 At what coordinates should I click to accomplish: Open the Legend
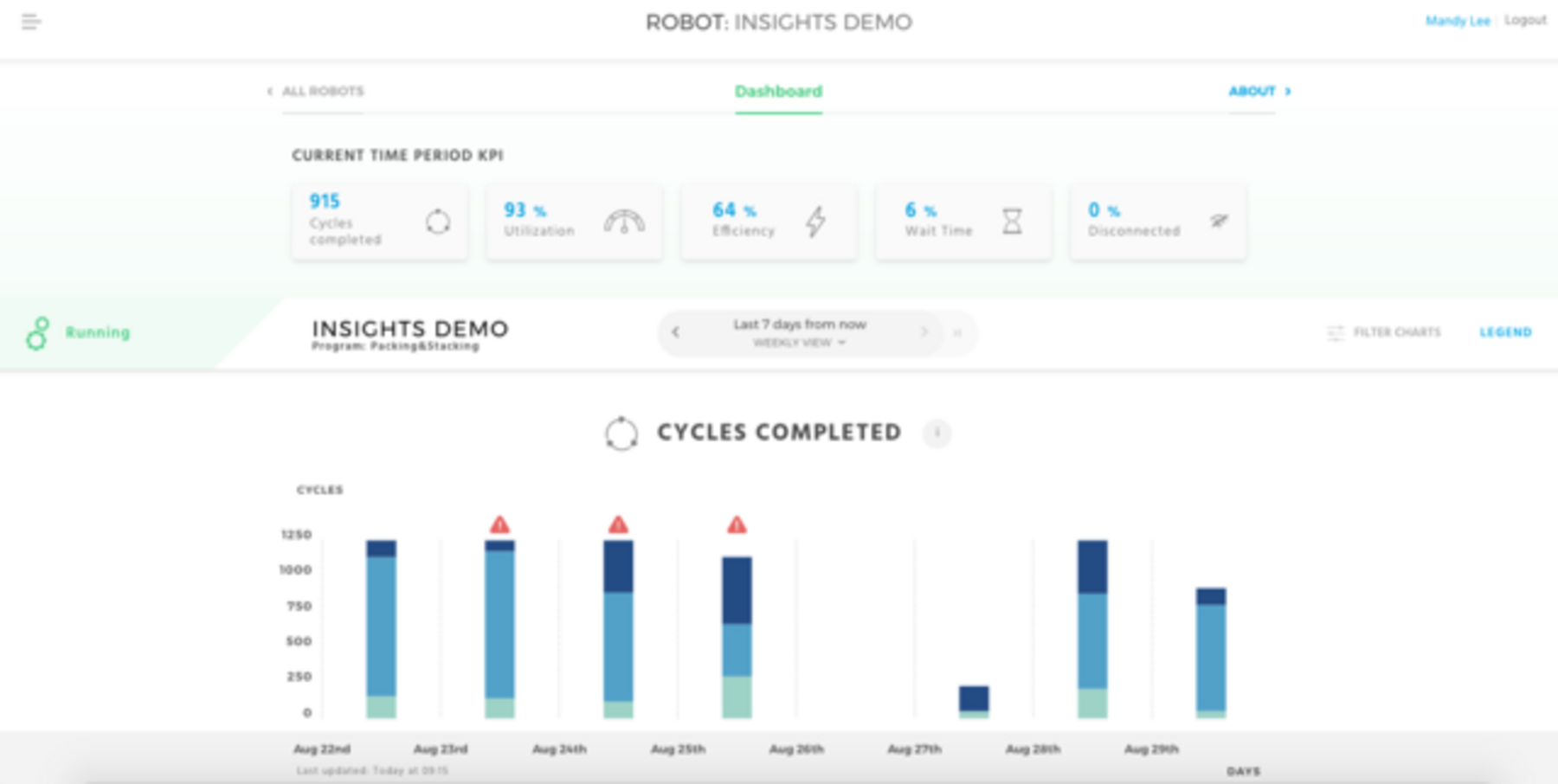coord(1506,332)
